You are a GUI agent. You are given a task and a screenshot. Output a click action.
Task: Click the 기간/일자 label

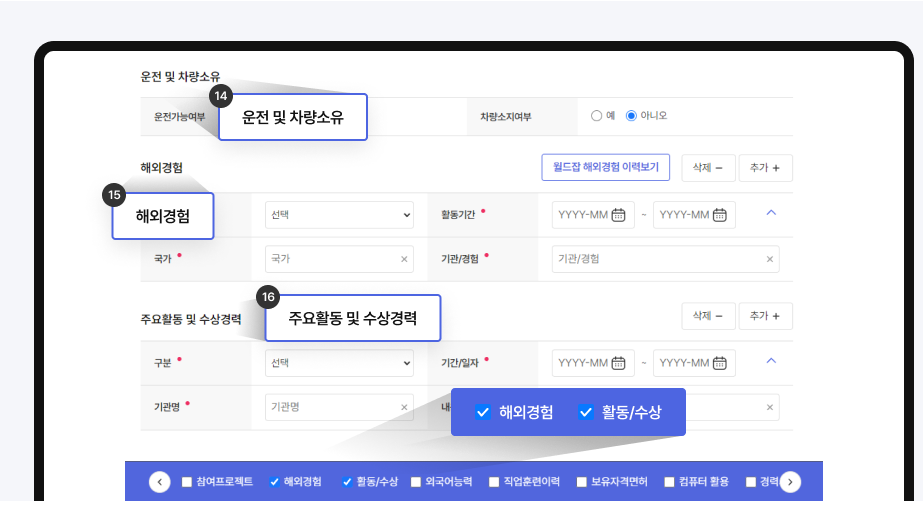[460, 363]
